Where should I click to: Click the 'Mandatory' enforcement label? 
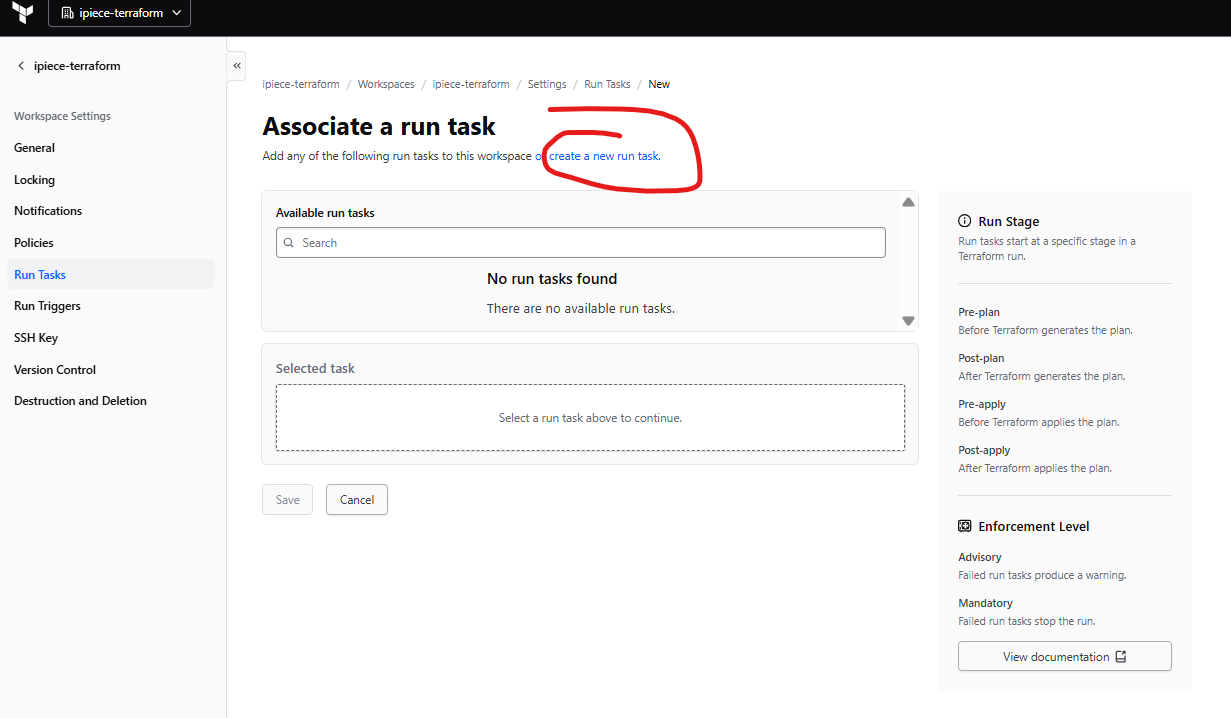pos(985,603)
